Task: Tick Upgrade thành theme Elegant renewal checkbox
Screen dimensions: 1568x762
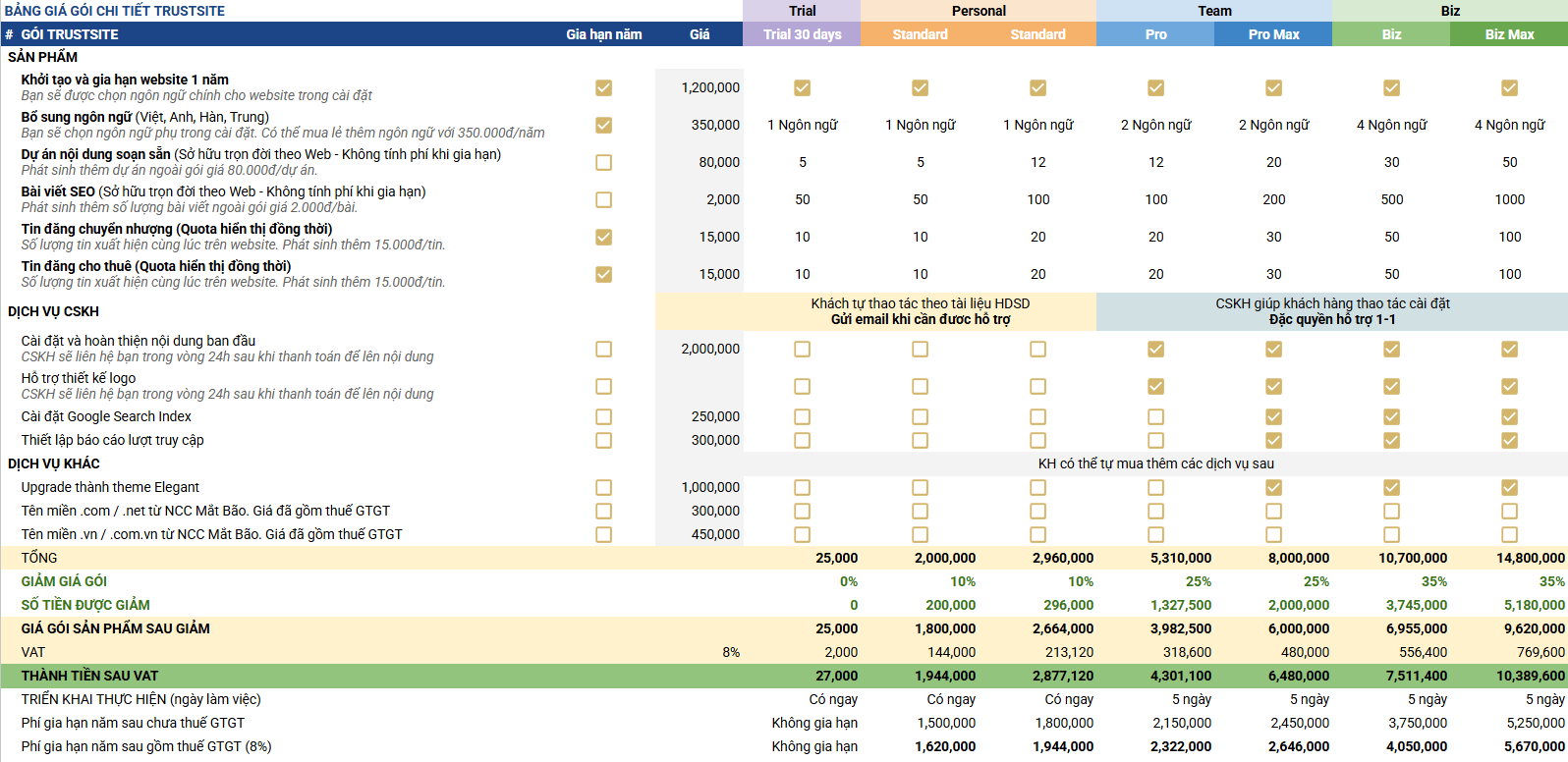Action: (x=603, y=487)
